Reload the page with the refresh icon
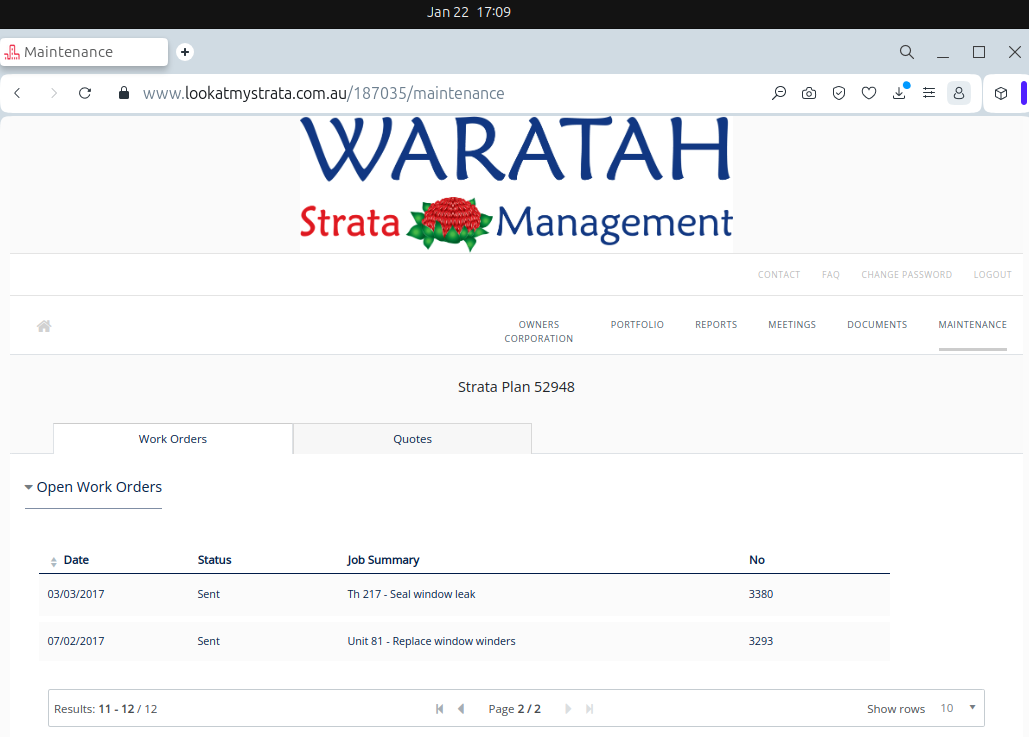 (x=85, y=93)
